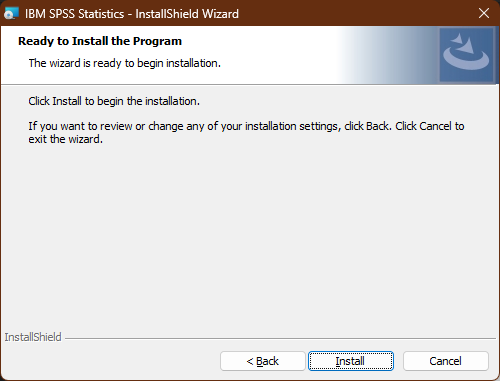Click Install to begin the installation
Viewport: 500px width, 381px height.
pyautogui.click(x=351, y=361)
